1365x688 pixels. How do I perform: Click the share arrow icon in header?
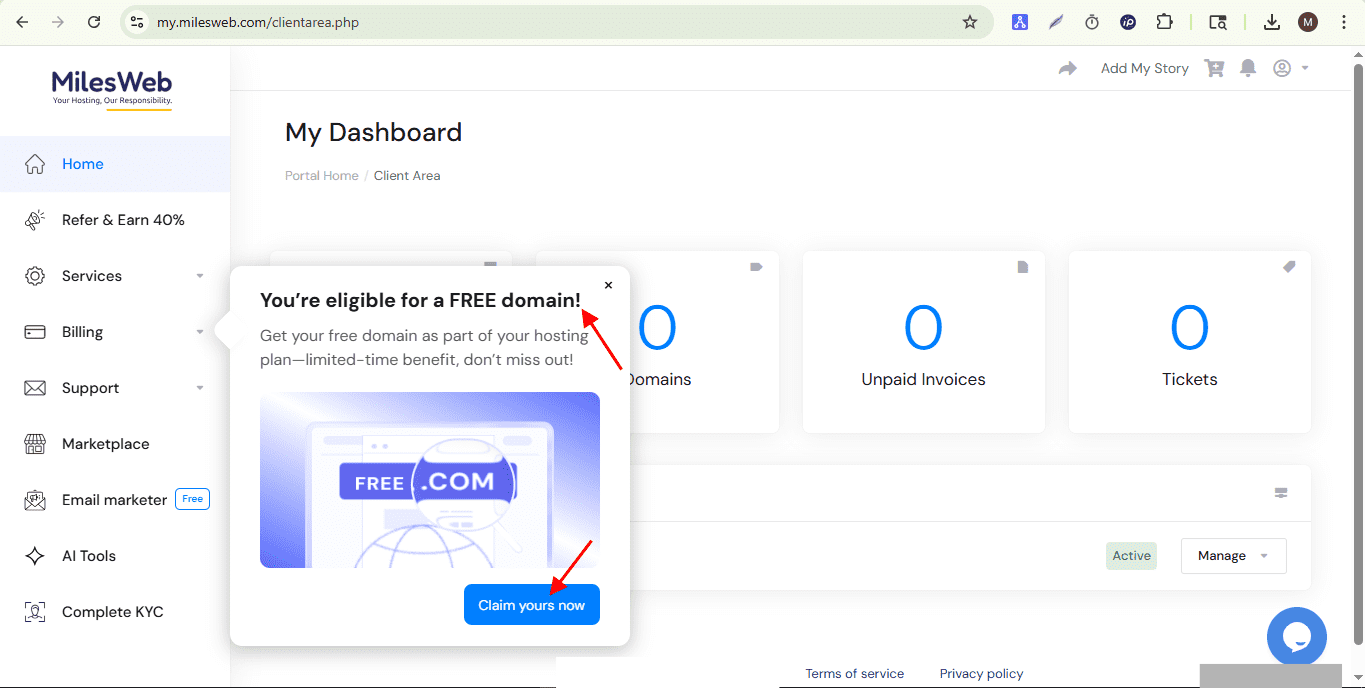(1068, 68)
